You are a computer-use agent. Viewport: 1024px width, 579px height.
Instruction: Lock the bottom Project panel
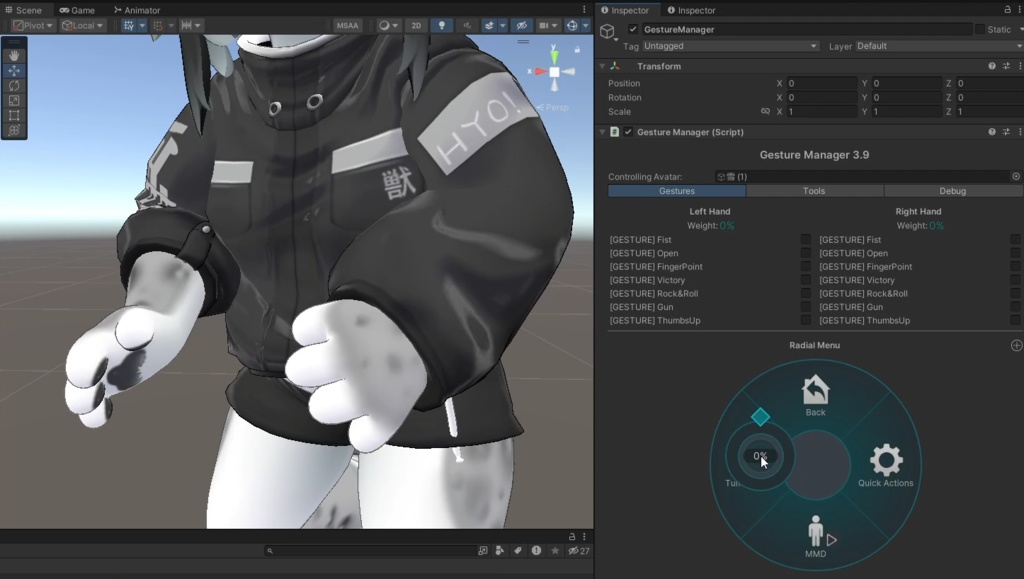(571, 537)
